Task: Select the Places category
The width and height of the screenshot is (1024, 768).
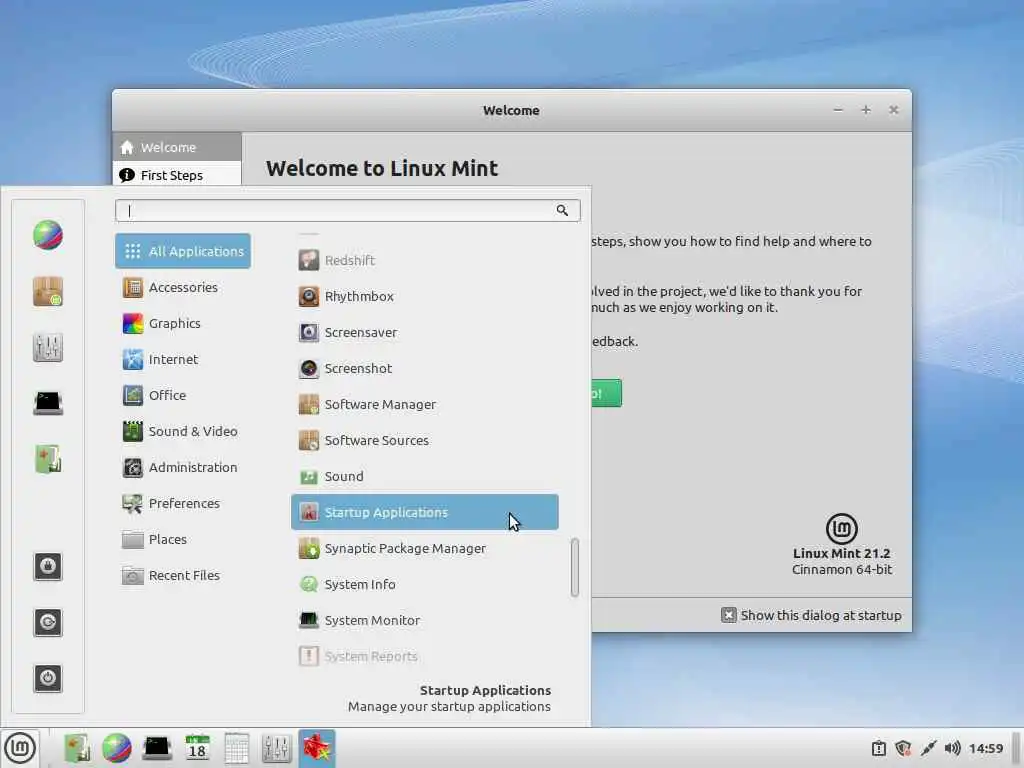Action: click(183, 539)
